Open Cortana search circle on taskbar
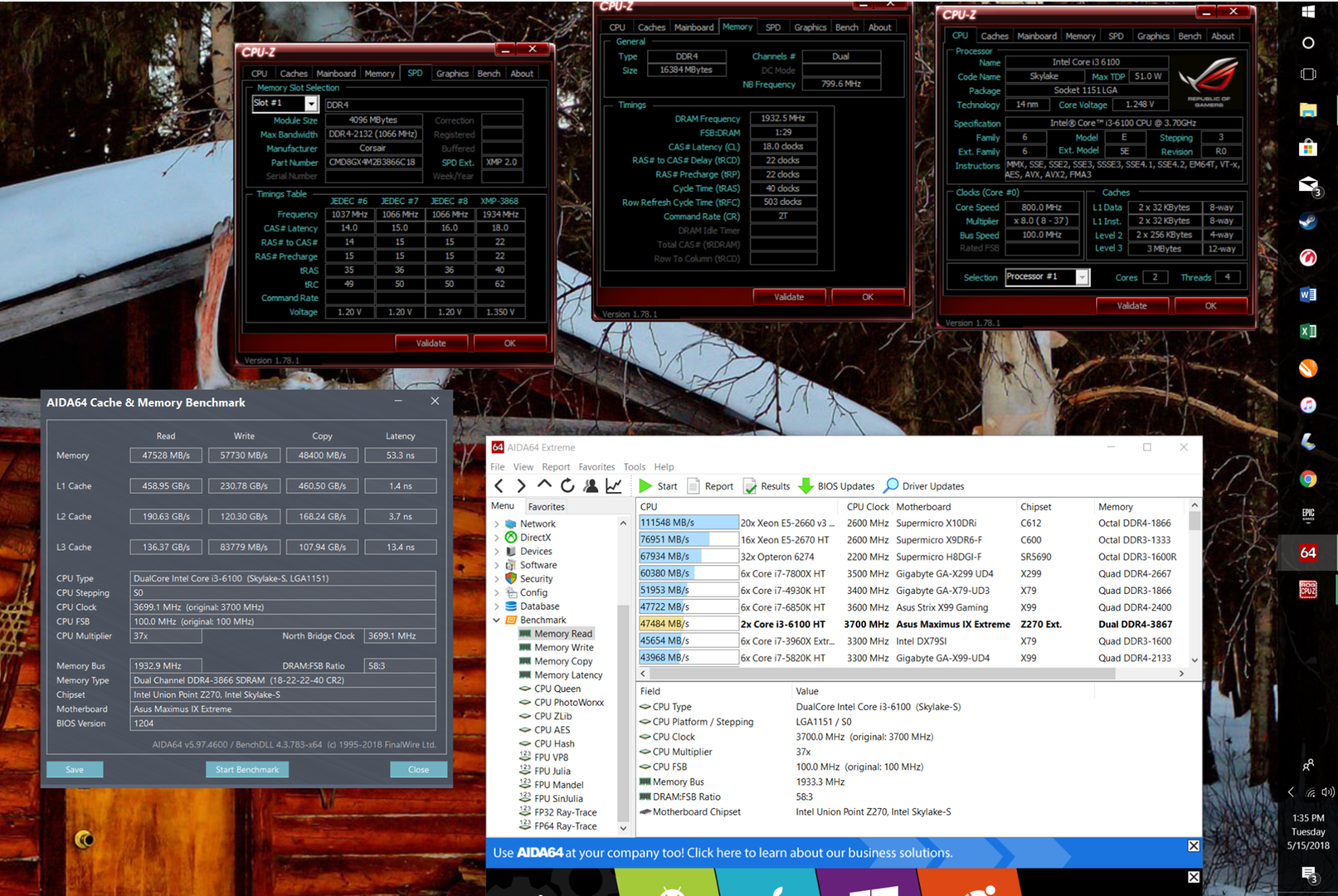This screenshot has height=896, width=1338. [x=1308, y=42]
